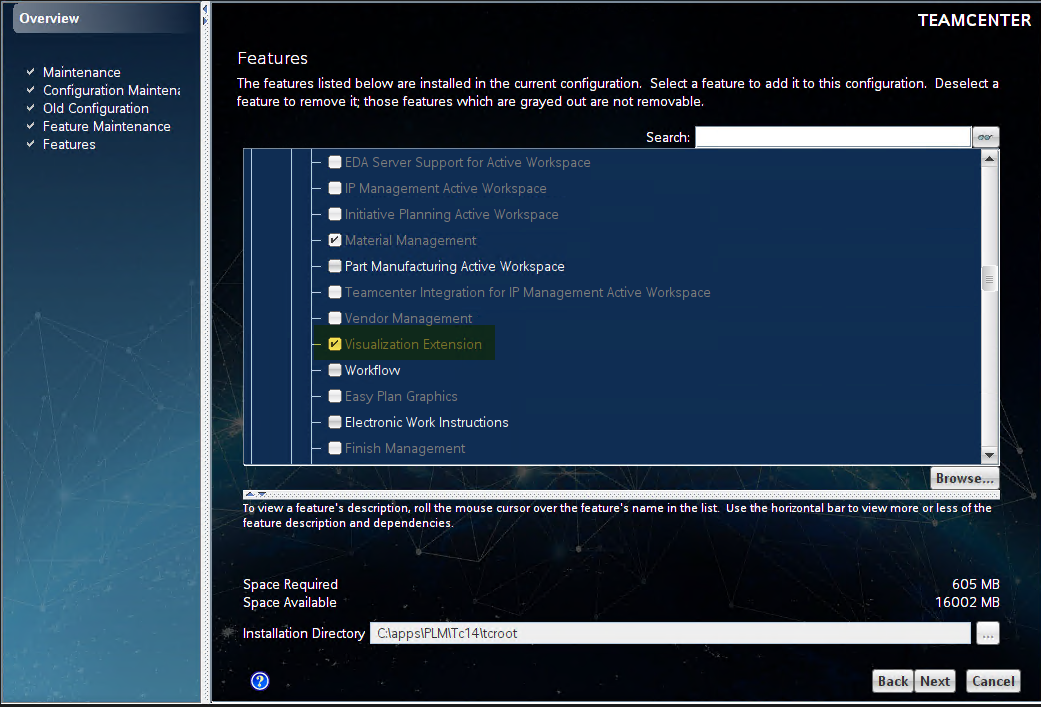Open the Installation Directory ellipsis browse icon

(x=987, y=633)
